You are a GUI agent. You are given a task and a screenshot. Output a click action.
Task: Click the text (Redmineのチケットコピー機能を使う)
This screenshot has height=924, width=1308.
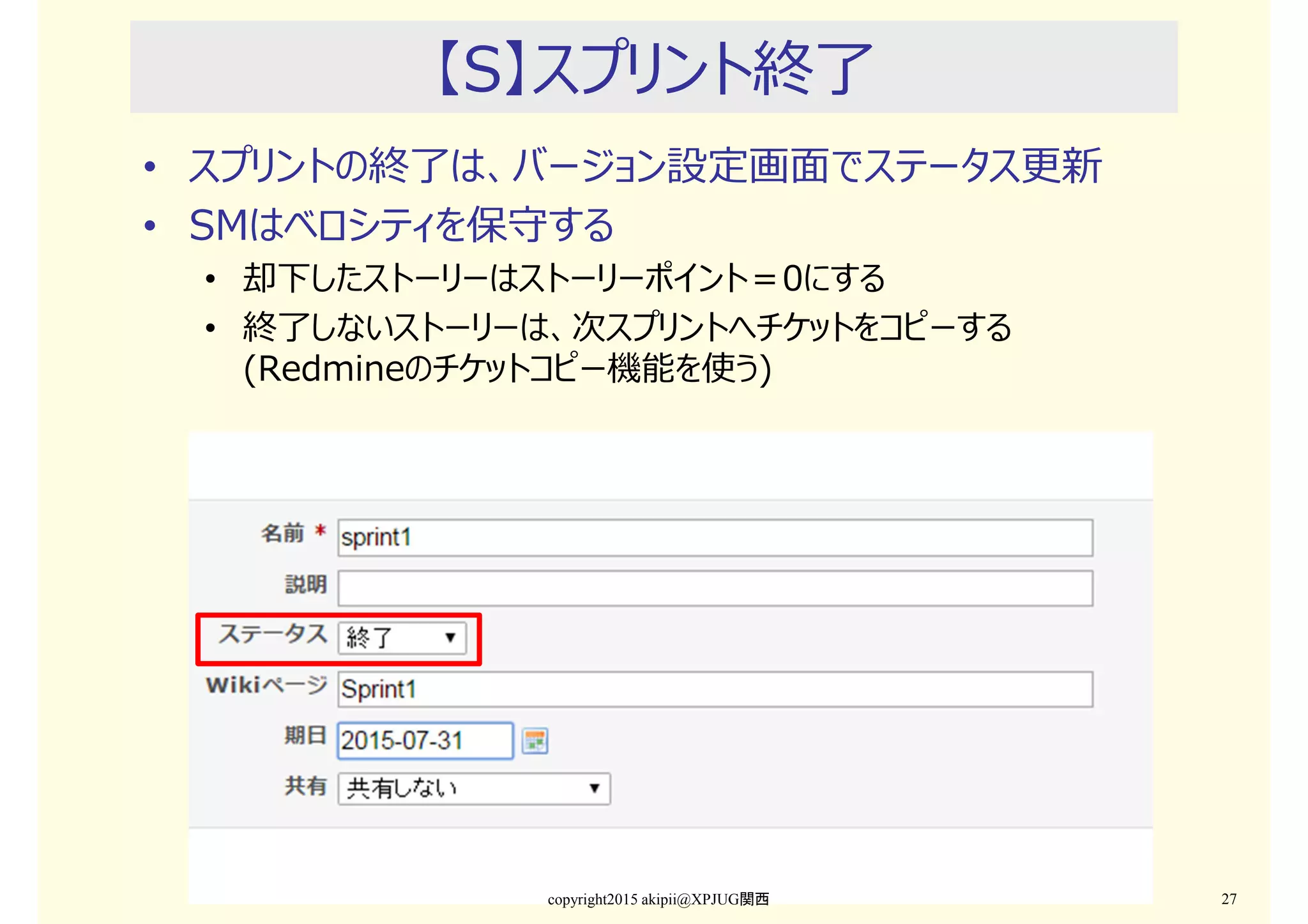[x=508, y=369]
